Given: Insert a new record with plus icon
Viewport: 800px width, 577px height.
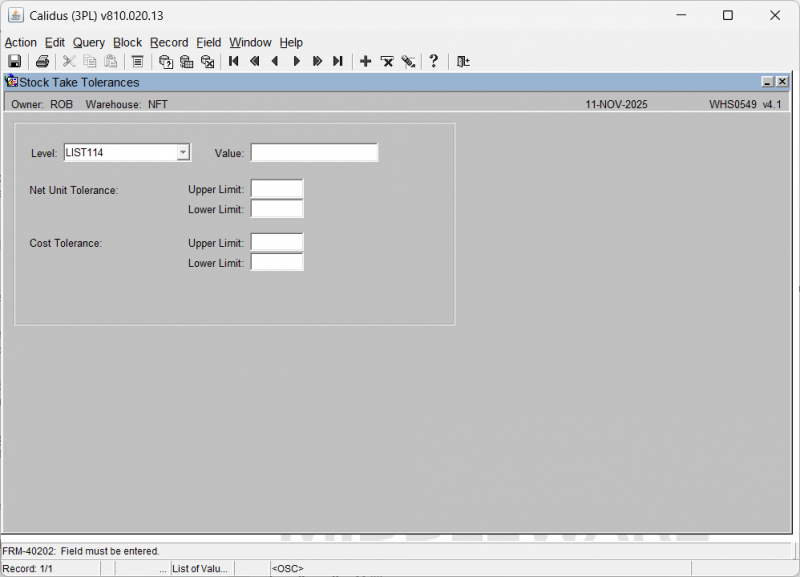Looking at the screenshot, I should point(365,62).
